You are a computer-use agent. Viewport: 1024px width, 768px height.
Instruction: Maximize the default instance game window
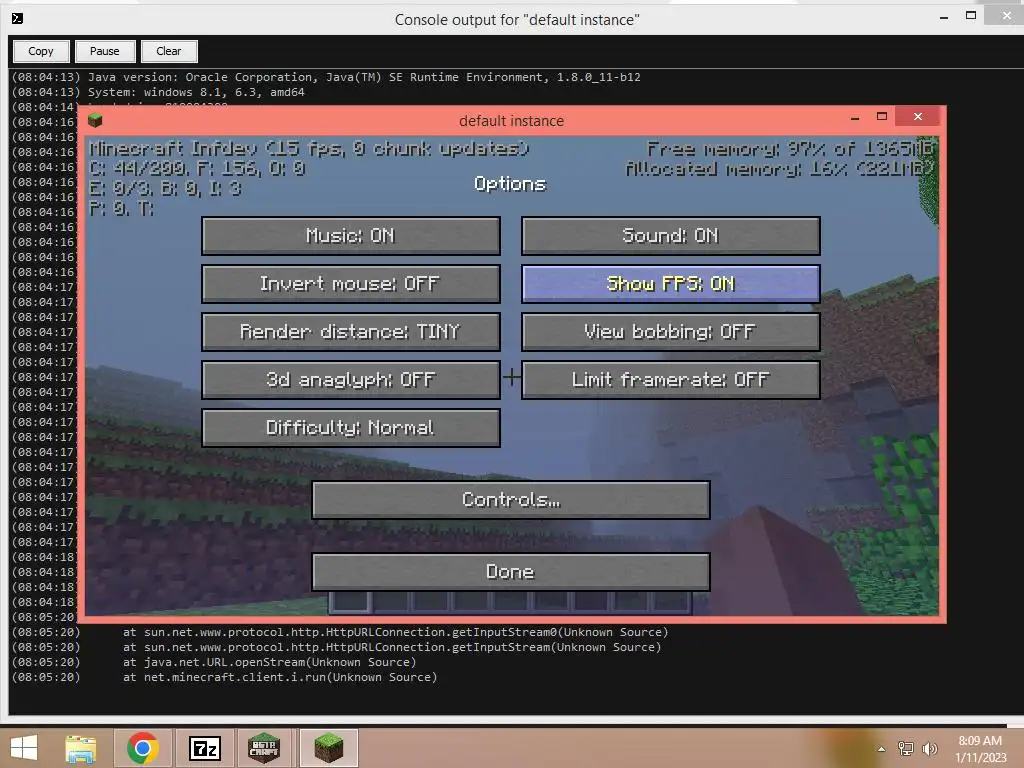(x=882, y=116)
